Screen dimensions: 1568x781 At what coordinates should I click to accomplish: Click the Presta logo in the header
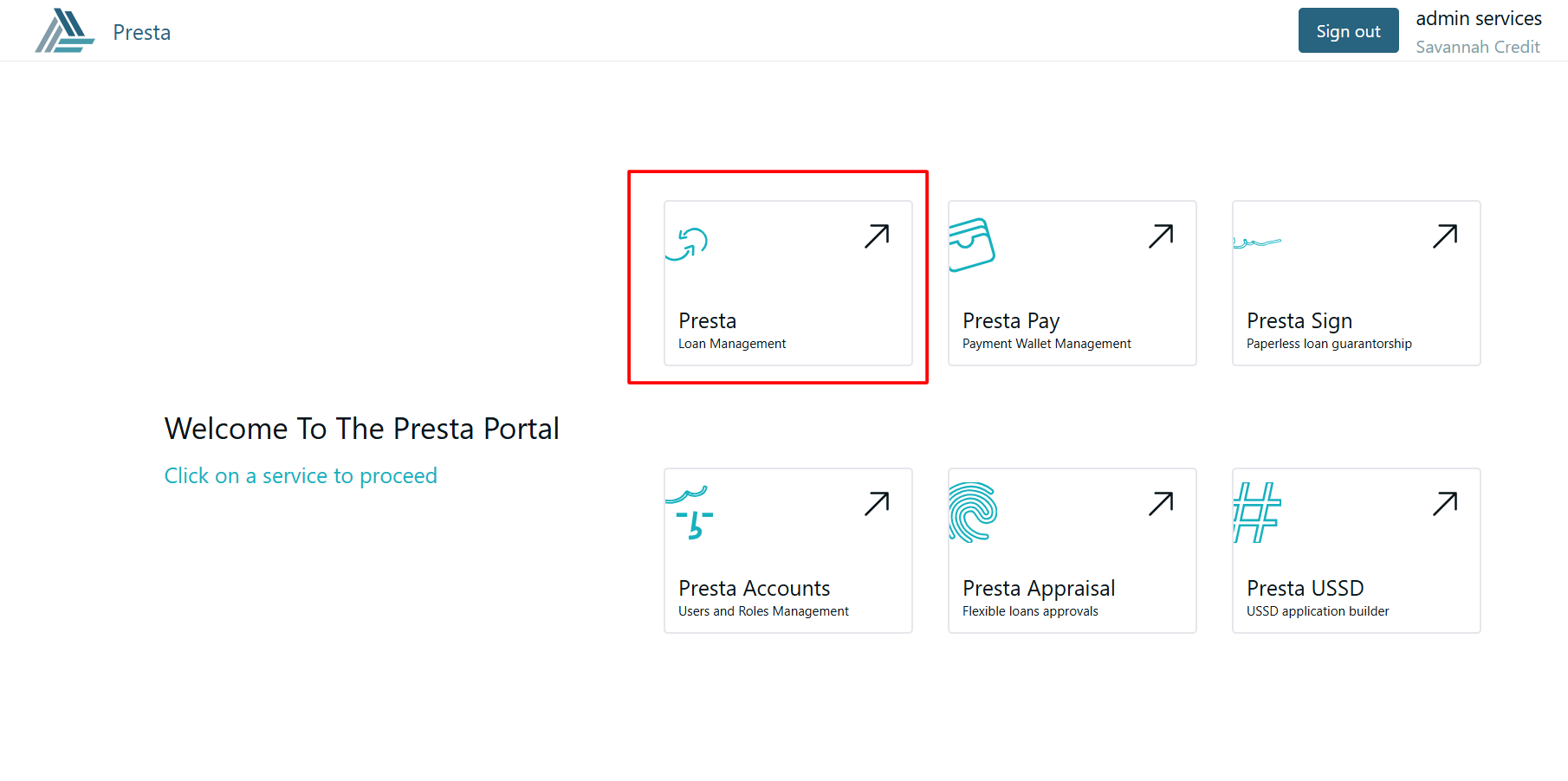coord(65,31)
